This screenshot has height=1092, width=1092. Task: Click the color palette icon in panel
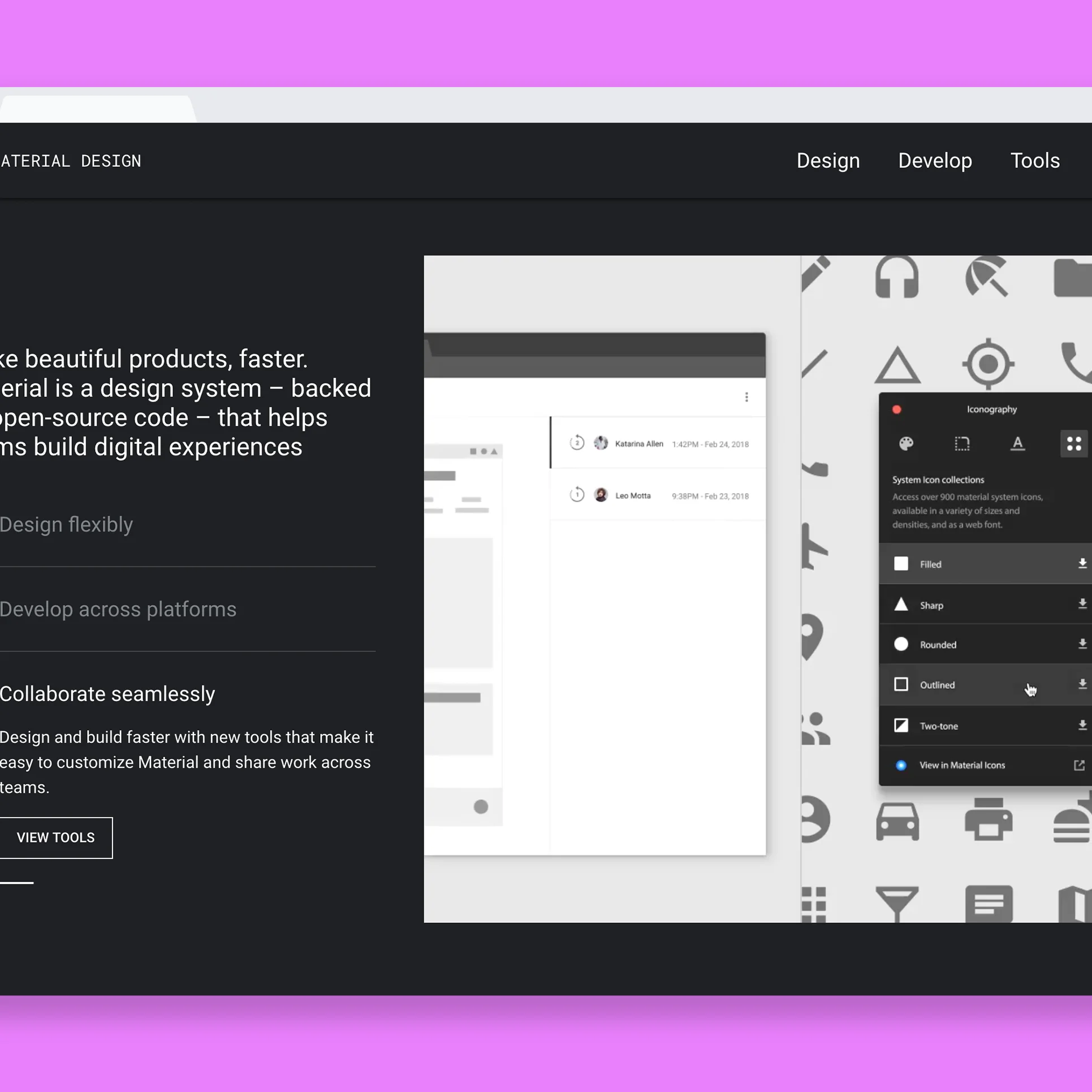coord(906,443)
